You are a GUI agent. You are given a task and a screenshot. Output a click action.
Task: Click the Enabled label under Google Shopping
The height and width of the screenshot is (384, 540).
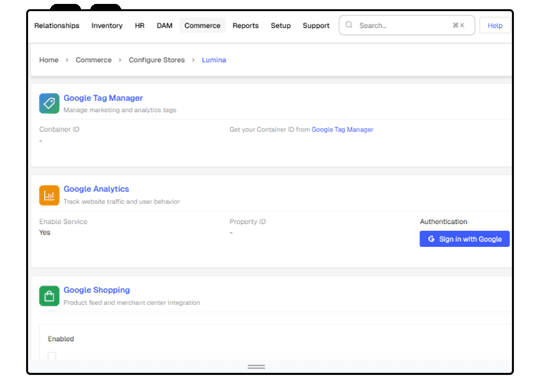(x=61, y=339)
